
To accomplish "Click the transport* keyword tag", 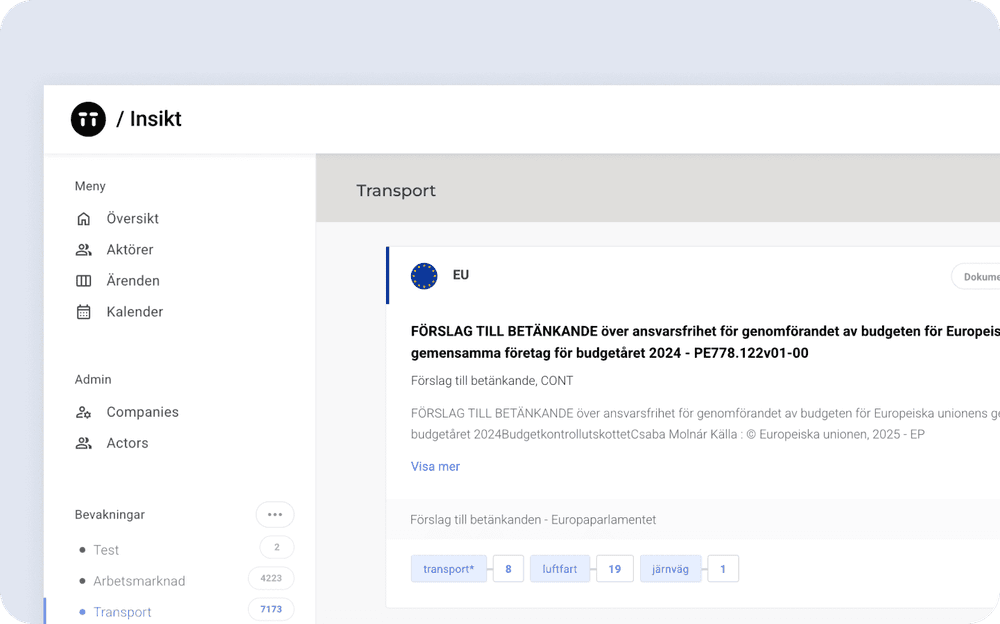I will click(448, 570).
